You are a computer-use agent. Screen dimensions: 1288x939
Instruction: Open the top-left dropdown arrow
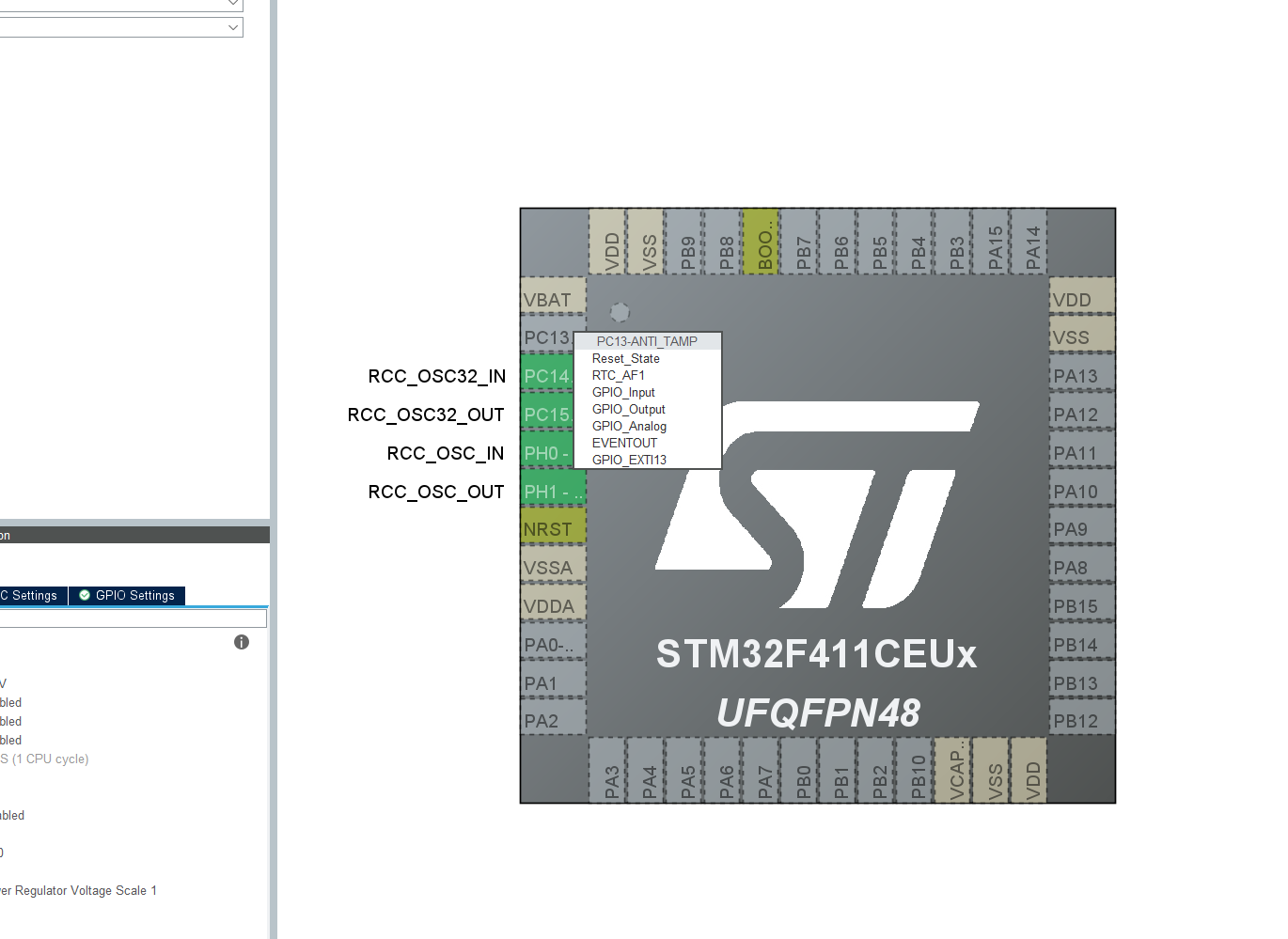tap(233, 4)
